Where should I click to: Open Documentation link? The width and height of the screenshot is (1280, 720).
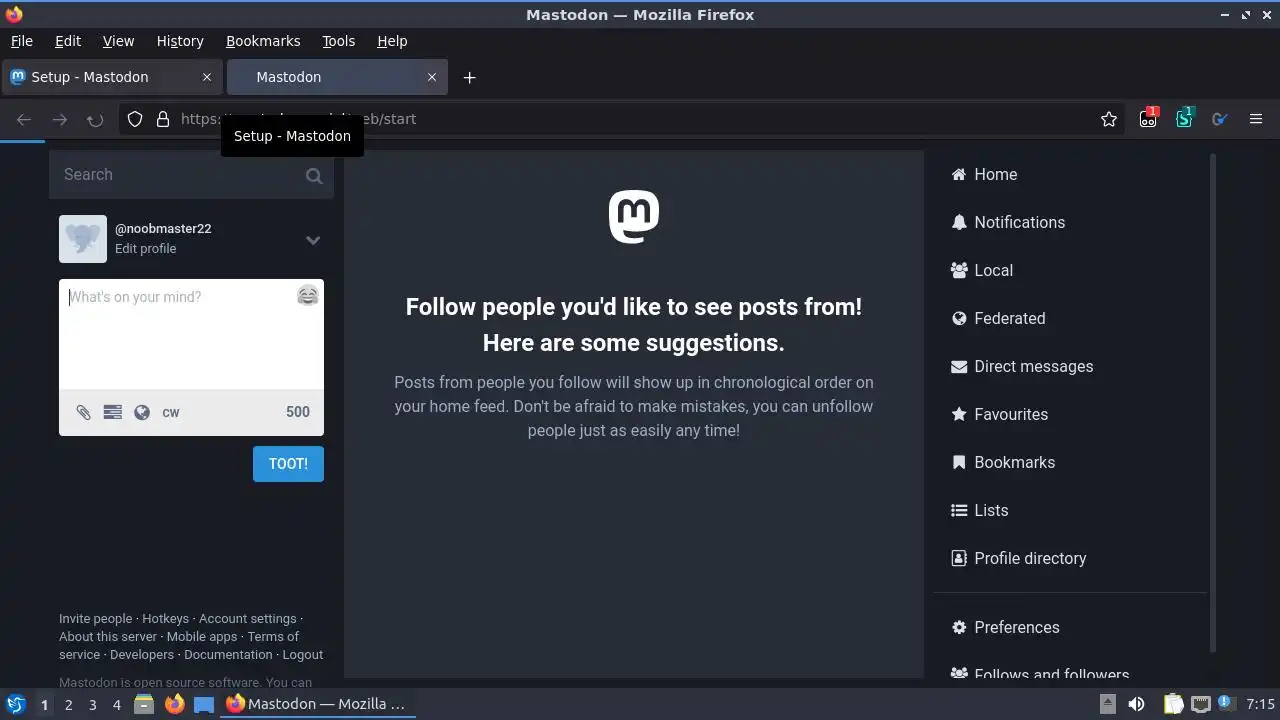pos(228,655)
